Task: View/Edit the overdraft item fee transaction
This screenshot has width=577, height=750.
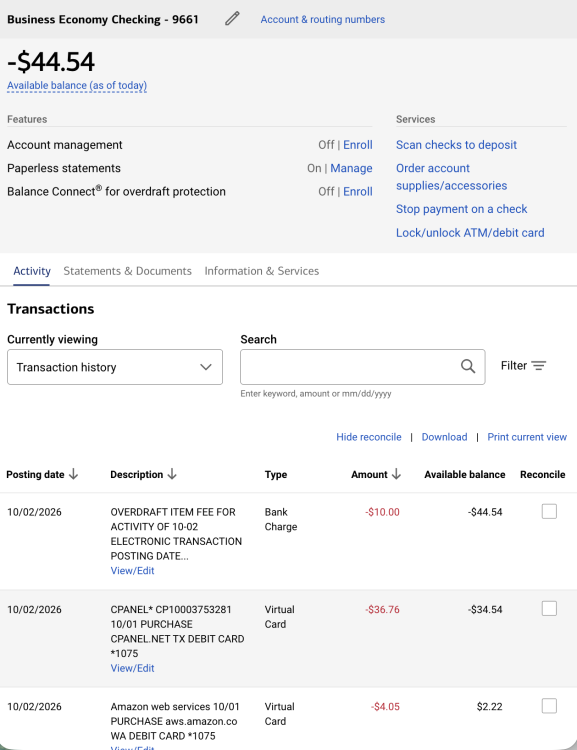Action: (133, 571)
